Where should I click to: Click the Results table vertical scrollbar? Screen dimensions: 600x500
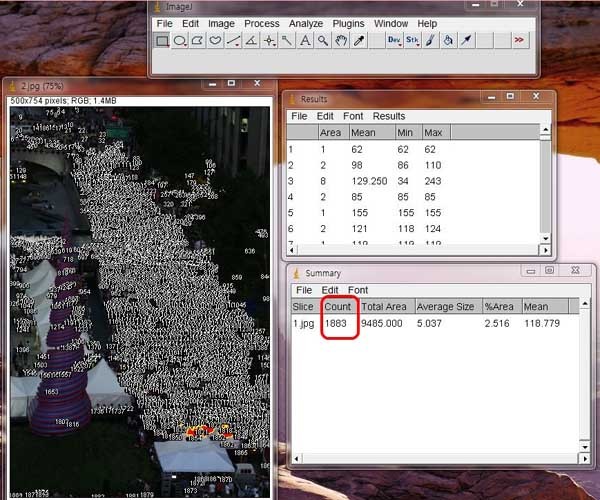click(545, 185)
